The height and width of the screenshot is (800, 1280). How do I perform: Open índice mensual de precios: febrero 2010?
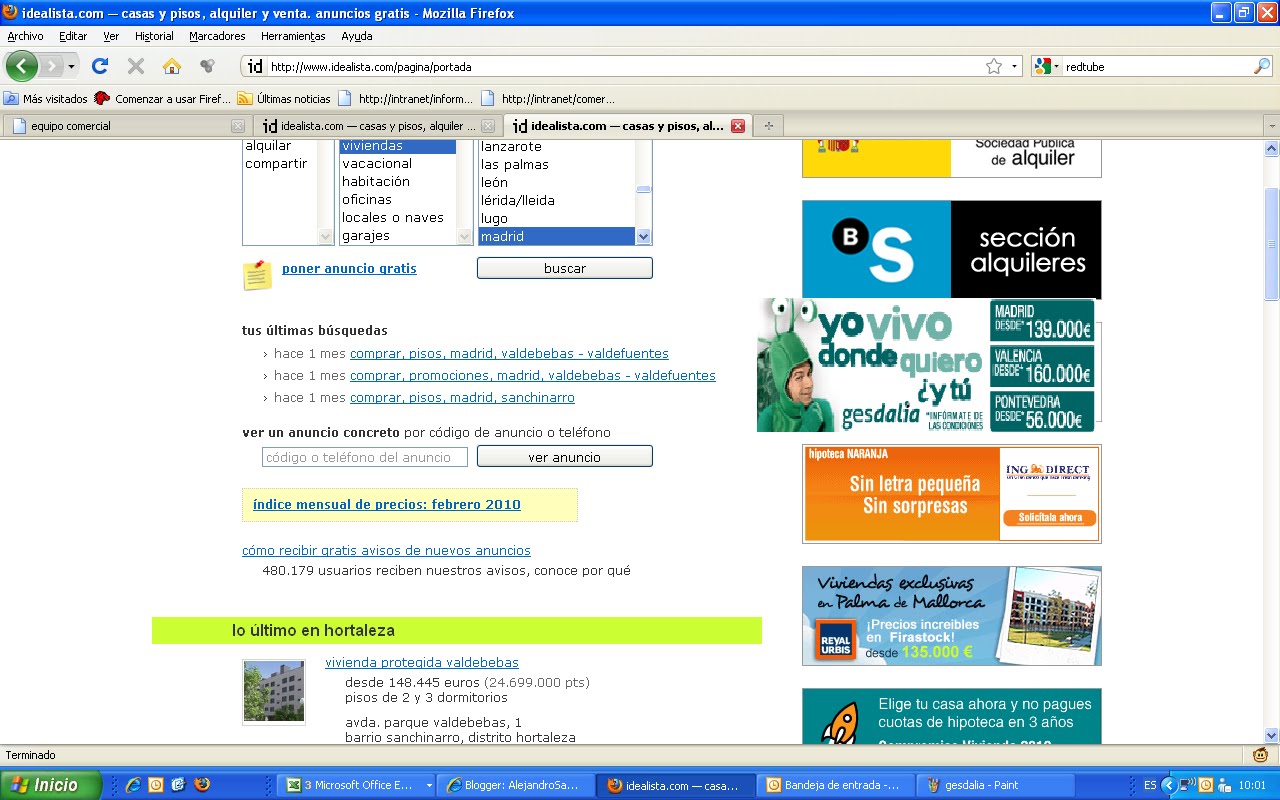(387, 505)
